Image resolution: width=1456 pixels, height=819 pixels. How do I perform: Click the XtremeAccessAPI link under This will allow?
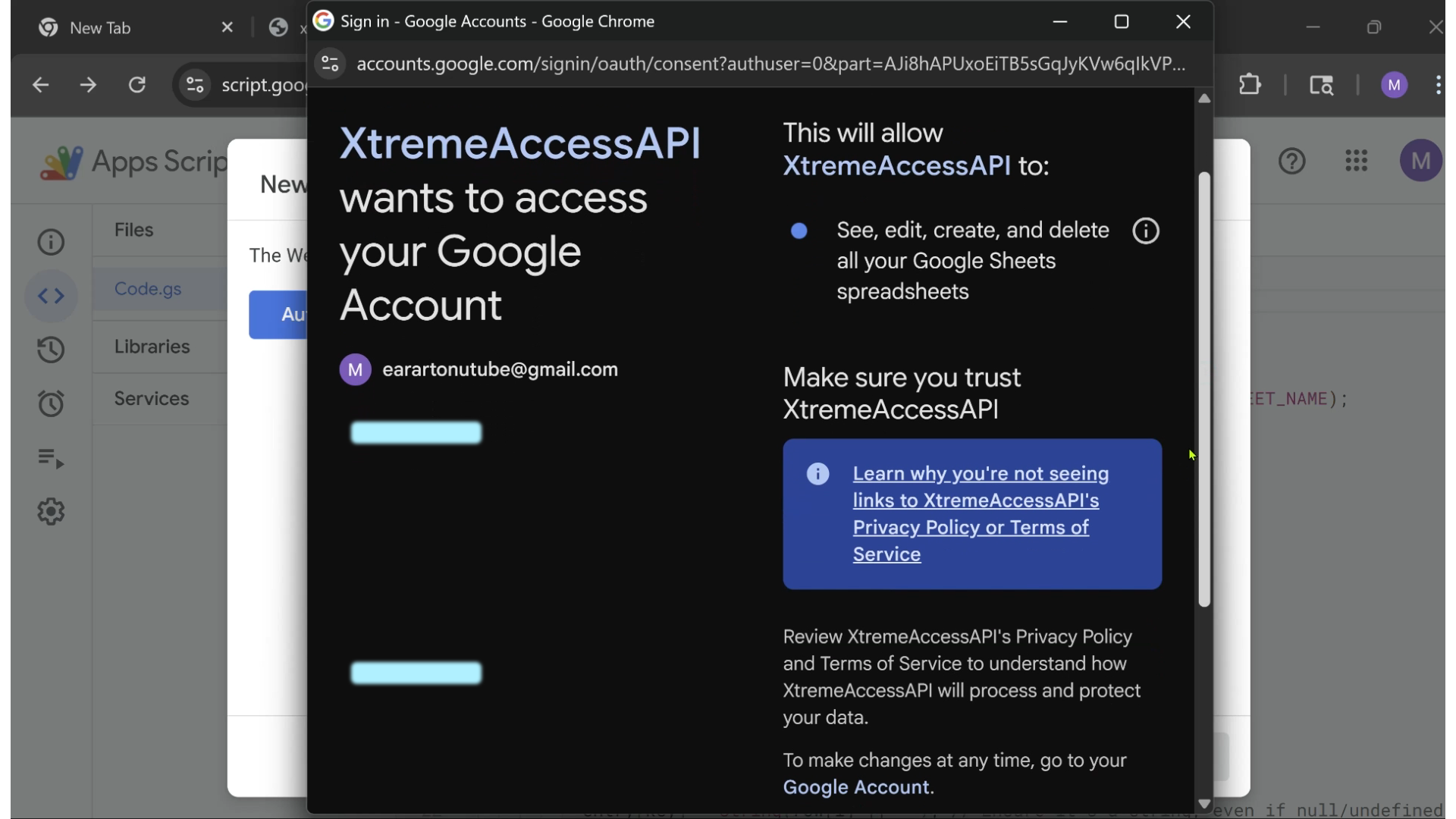(x=896, y=165)
